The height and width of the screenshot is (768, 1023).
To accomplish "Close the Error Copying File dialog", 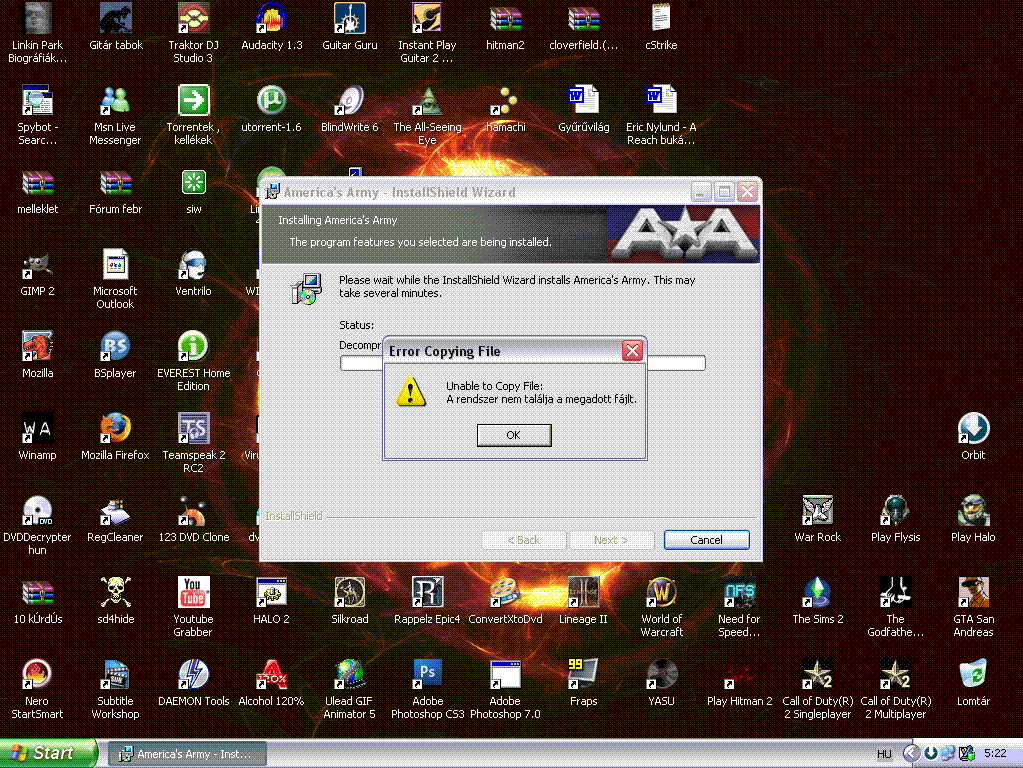I will [631, 351].
